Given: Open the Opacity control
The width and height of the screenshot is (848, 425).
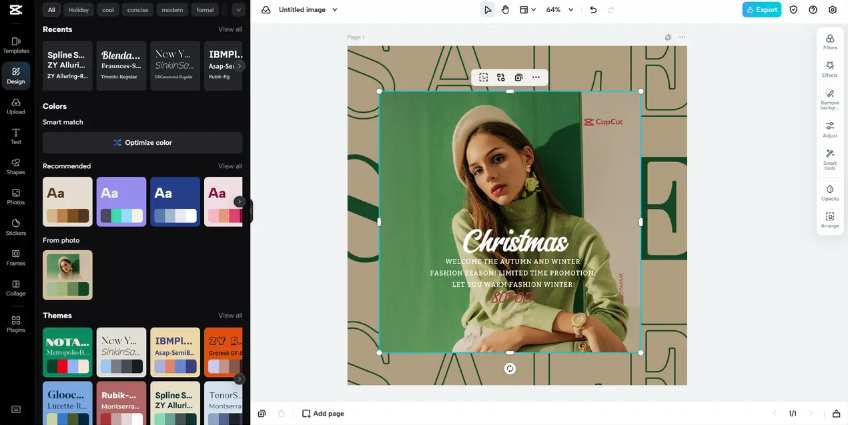Looking at the screenshot, I should (x=830, y=193).
